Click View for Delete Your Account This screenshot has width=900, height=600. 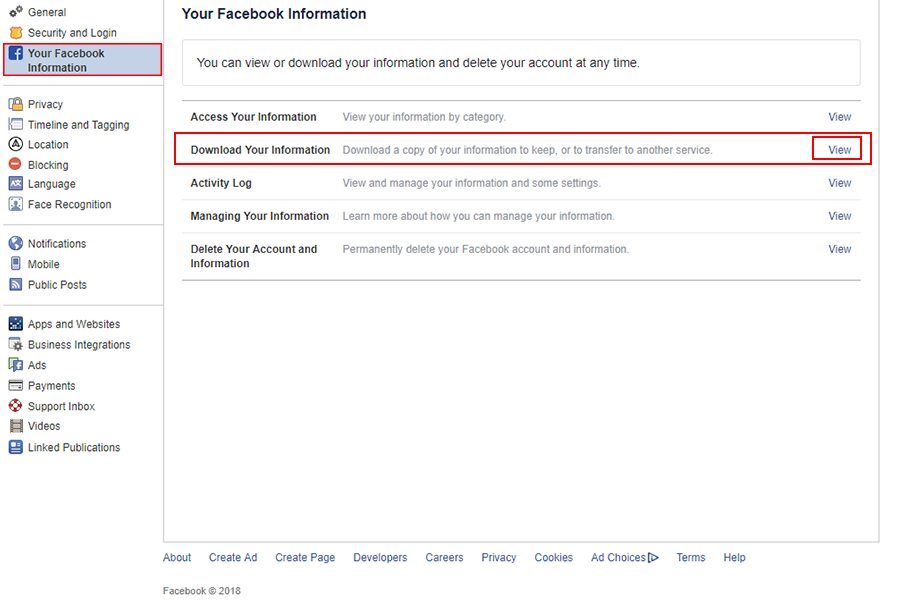click(x=839, y=249)
